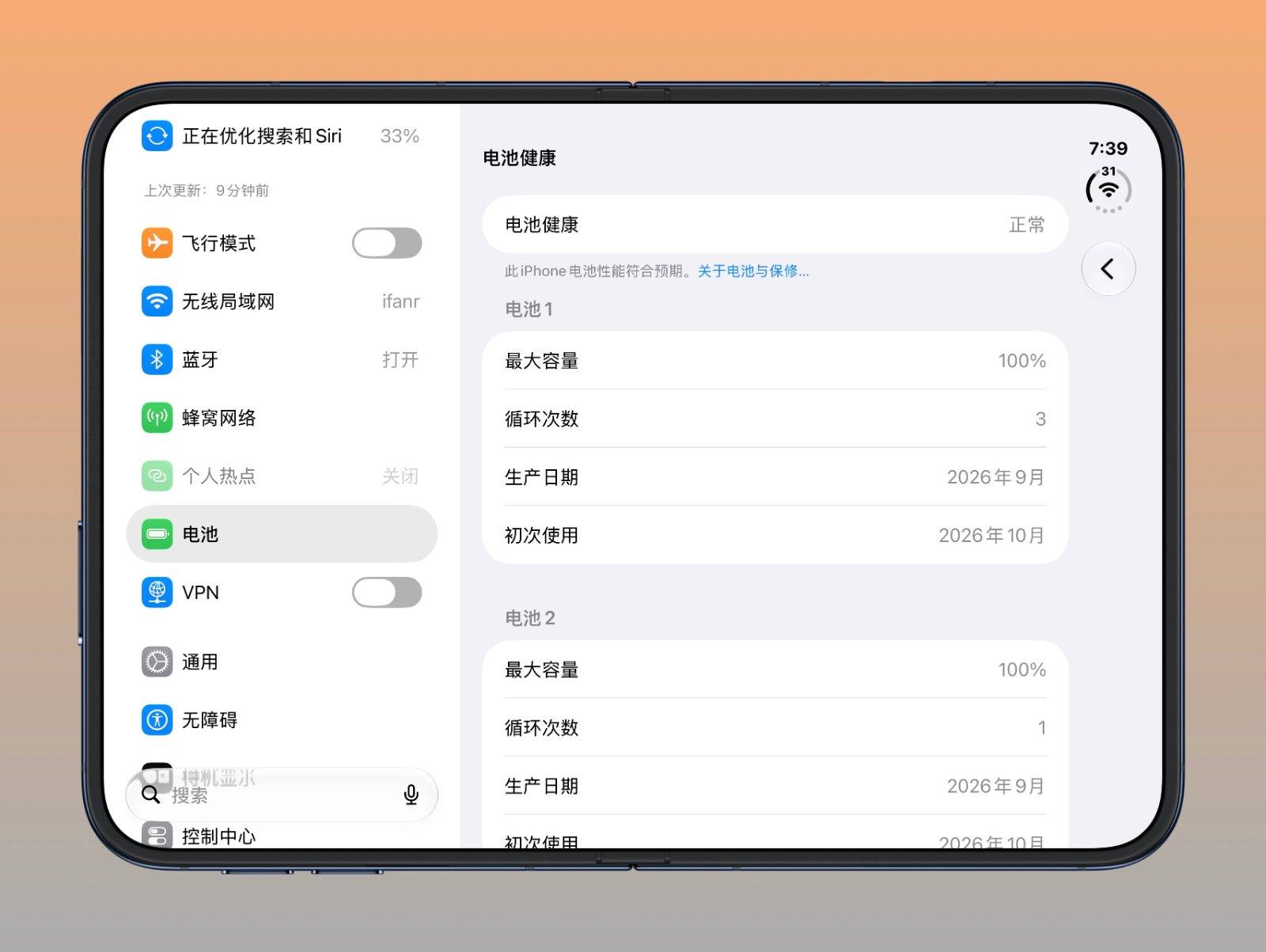Tap the 蓝牙 Bluetooth icon
This screenshot has height=952, width=1266.
point(157,359)
